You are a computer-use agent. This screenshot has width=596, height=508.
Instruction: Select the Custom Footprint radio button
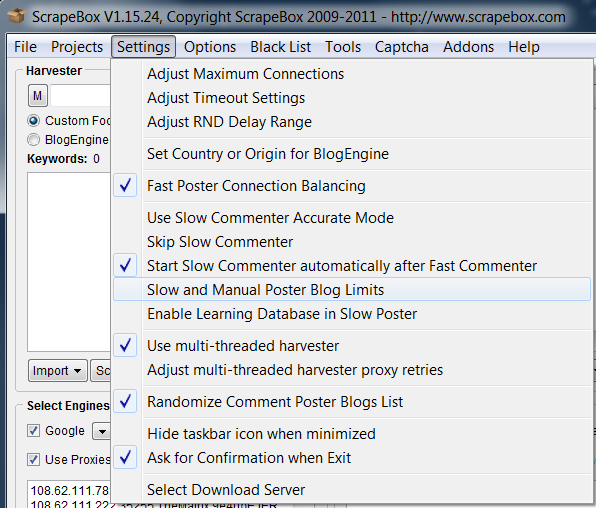click(x=33, y=121)
